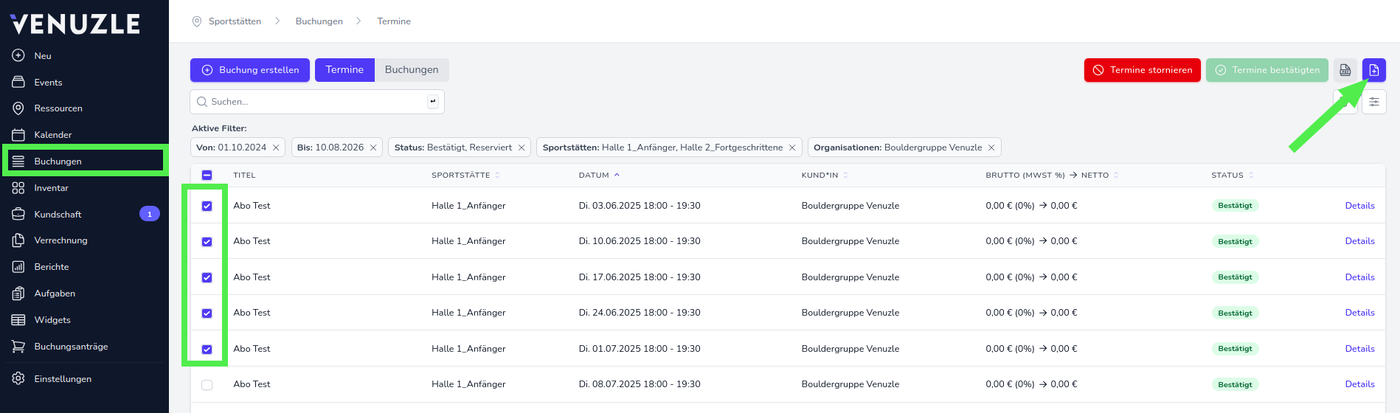Open Buchungen breadcrumb link
The height and width of the screenshot is (413, 1400).
(x=319, y=21)
